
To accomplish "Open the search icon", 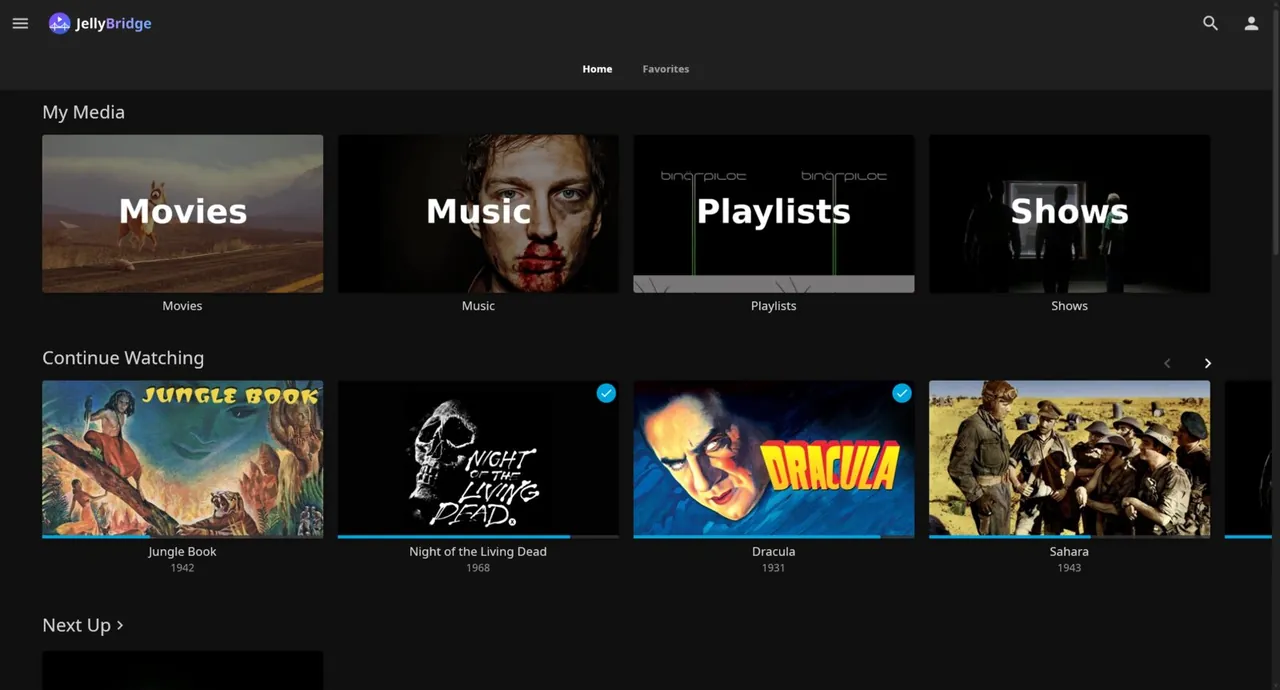I will (x=1210, y=23).
